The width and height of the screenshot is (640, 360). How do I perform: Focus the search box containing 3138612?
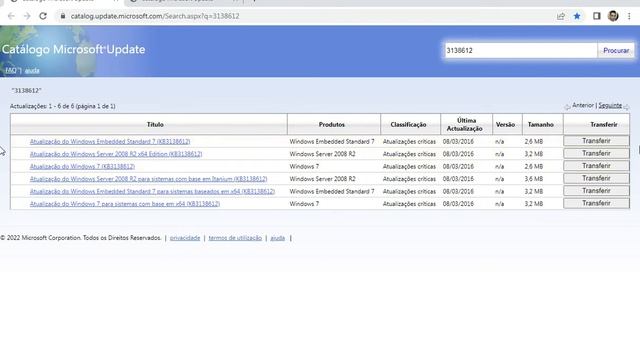click(x=520, y=51)
